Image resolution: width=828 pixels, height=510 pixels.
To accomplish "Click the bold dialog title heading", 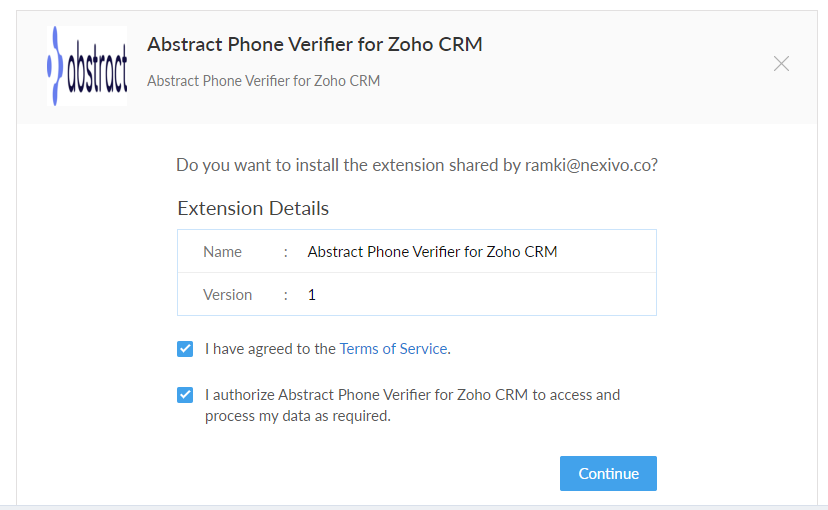I will coord(315,44).
